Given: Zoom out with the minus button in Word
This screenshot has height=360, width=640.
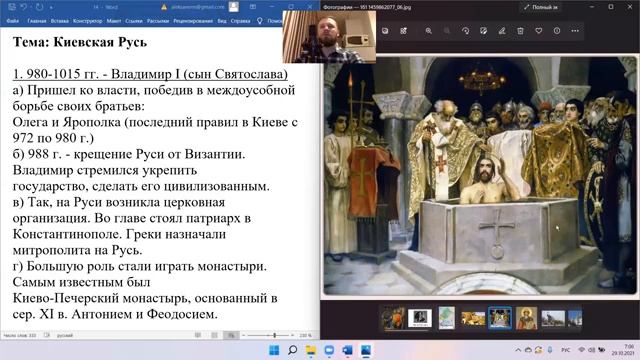Looking at the screenshot, I should tap(243, 335).
